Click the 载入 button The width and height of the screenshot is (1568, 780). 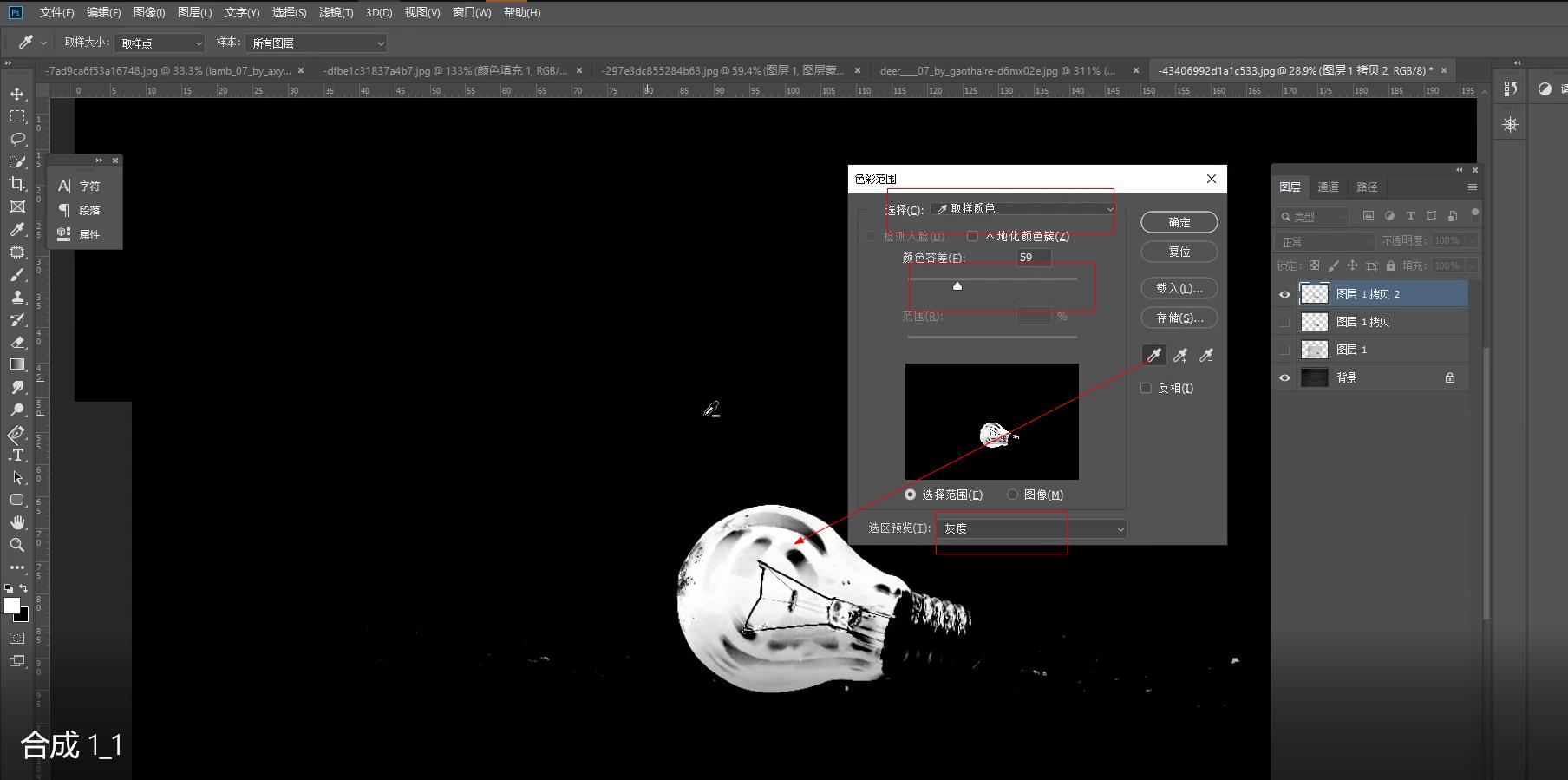coord(1179,288)
